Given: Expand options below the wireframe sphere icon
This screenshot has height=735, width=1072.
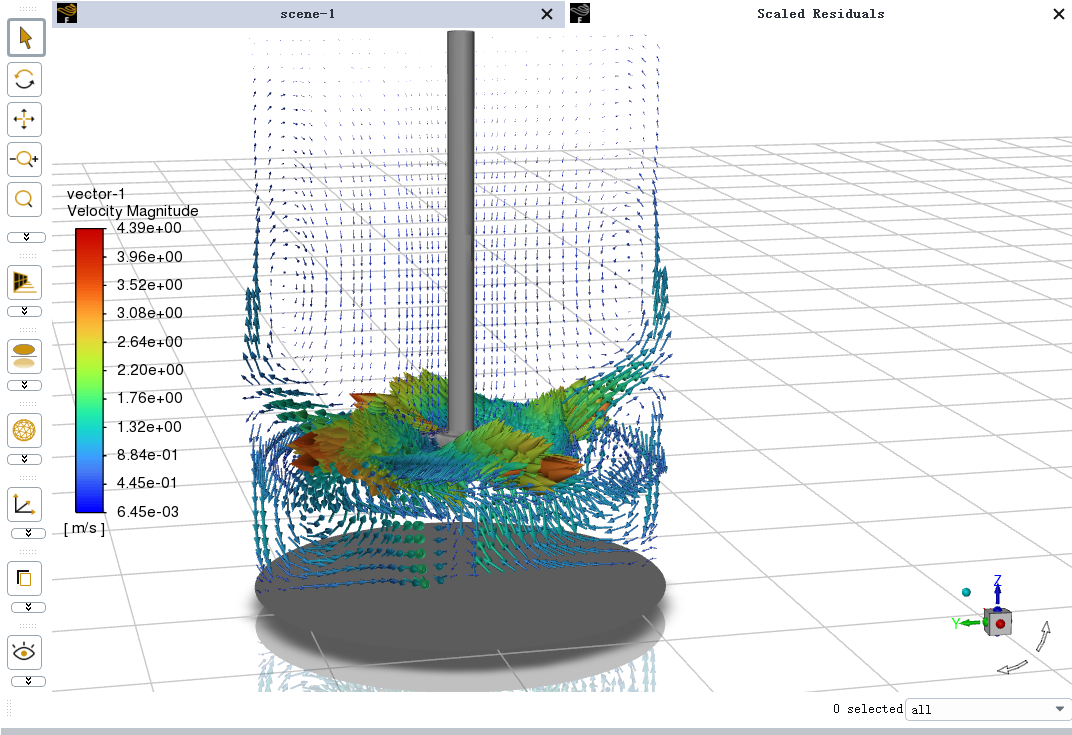Looking at the screenshot, I should click(x=25, y=459).
